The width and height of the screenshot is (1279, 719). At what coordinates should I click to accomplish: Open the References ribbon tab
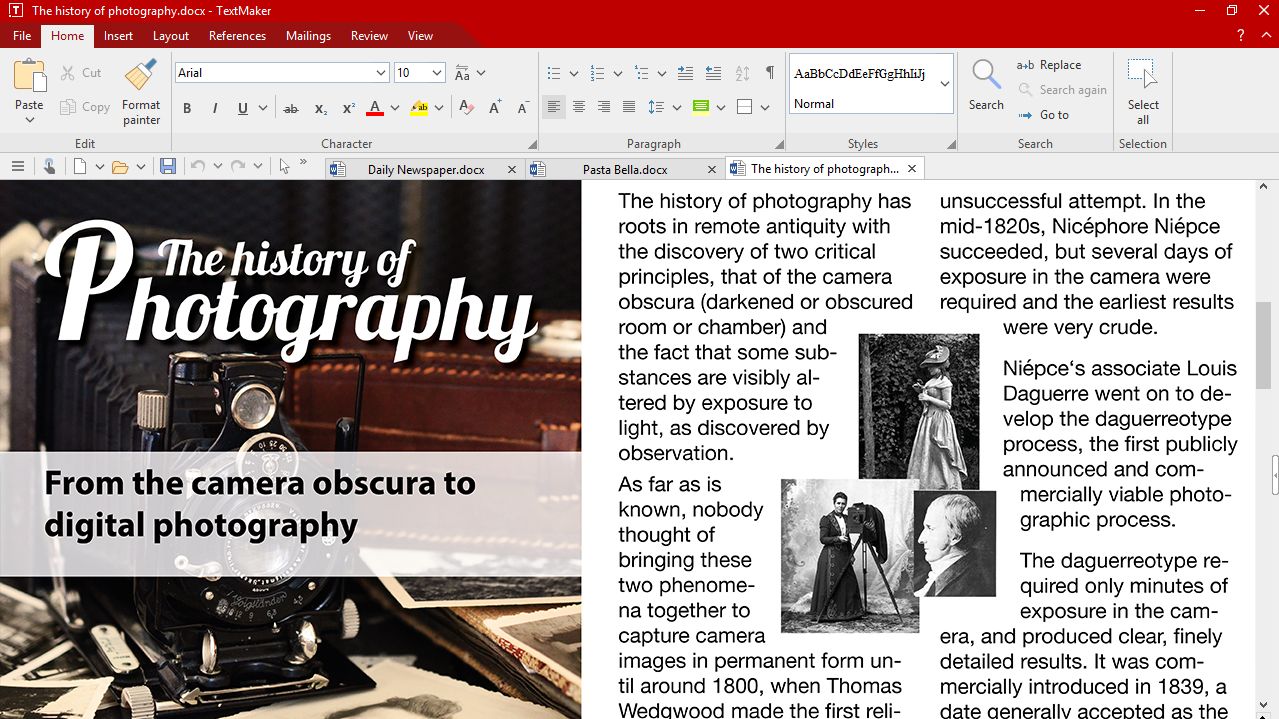click(x=237, y=35)
